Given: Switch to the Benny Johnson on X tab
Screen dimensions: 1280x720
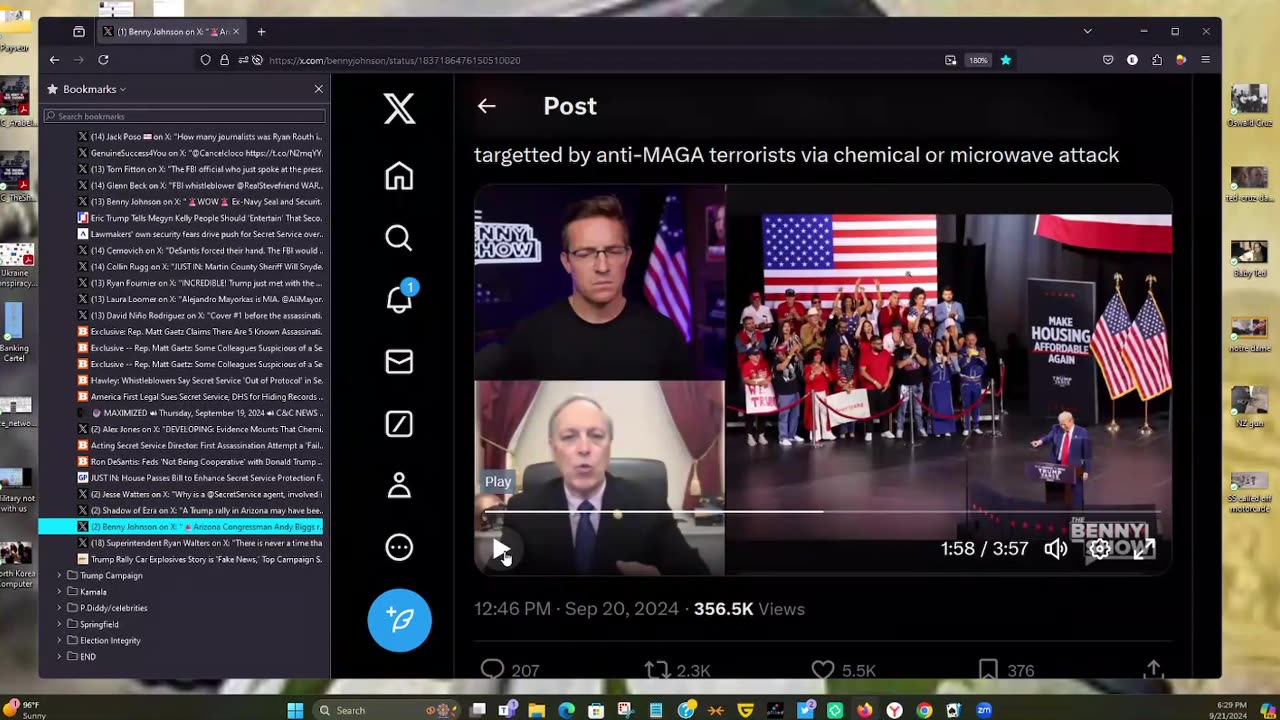Looking at the screenshot, I should 170,32.
